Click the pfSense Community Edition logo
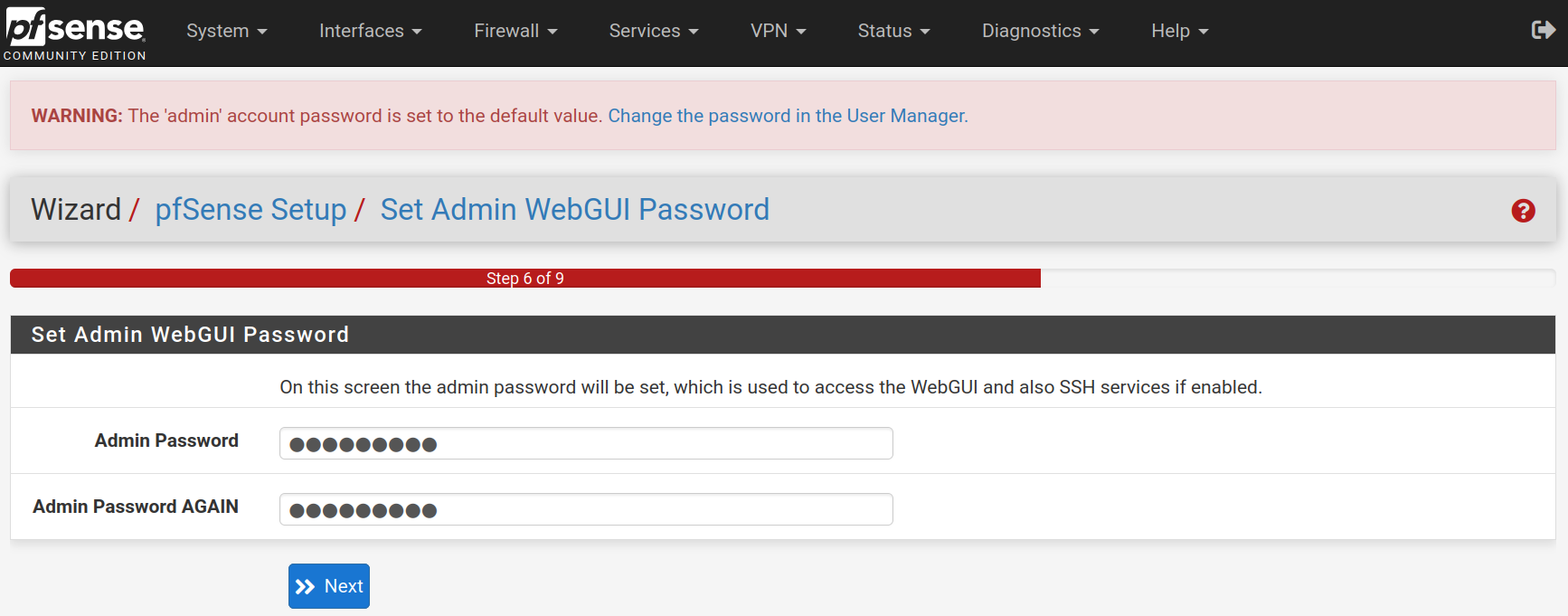This screenshot has height=616, width=1568. pos(74,33)
